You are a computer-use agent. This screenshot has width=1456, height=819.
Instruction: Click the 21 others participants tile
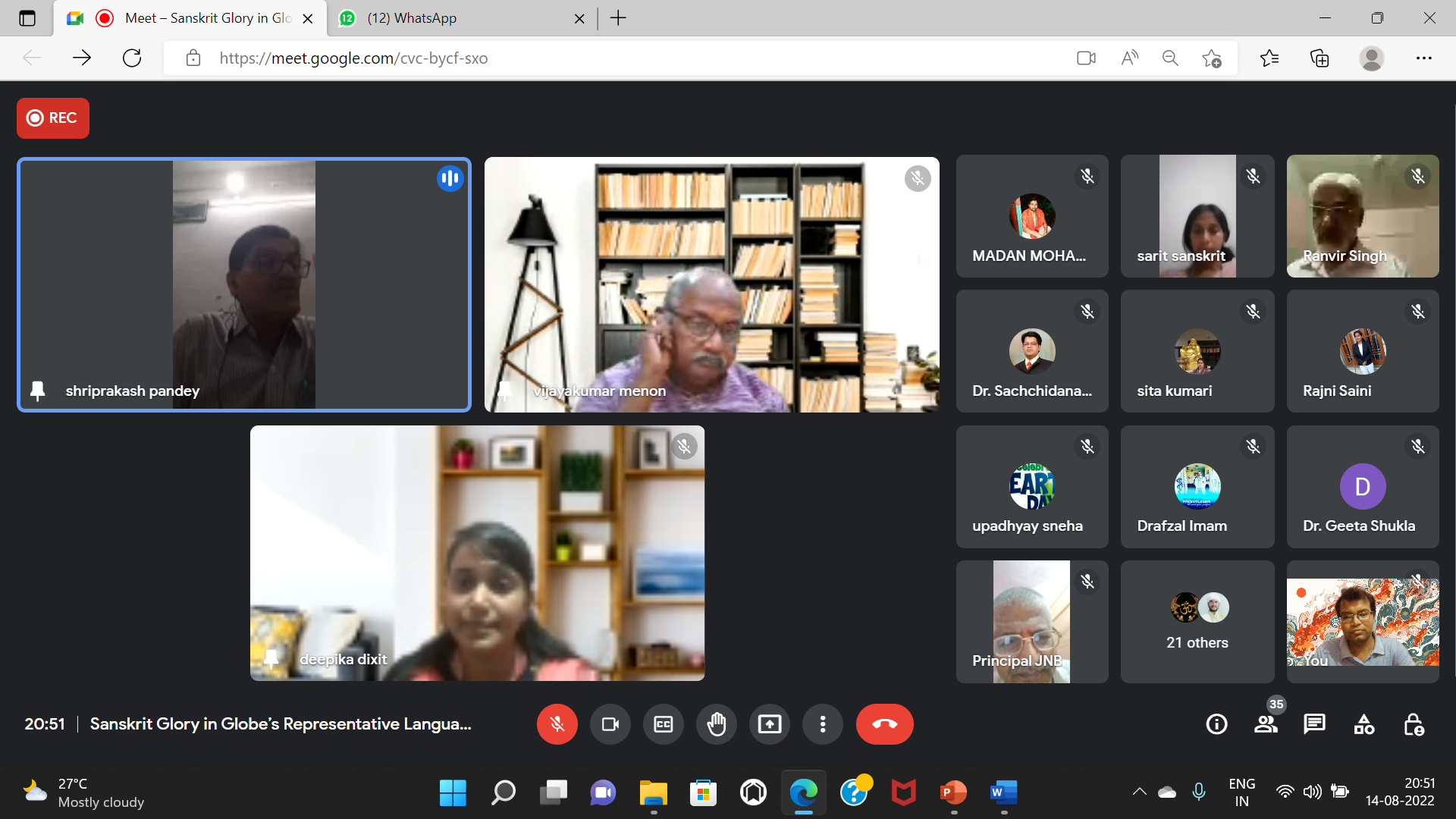1197,622
